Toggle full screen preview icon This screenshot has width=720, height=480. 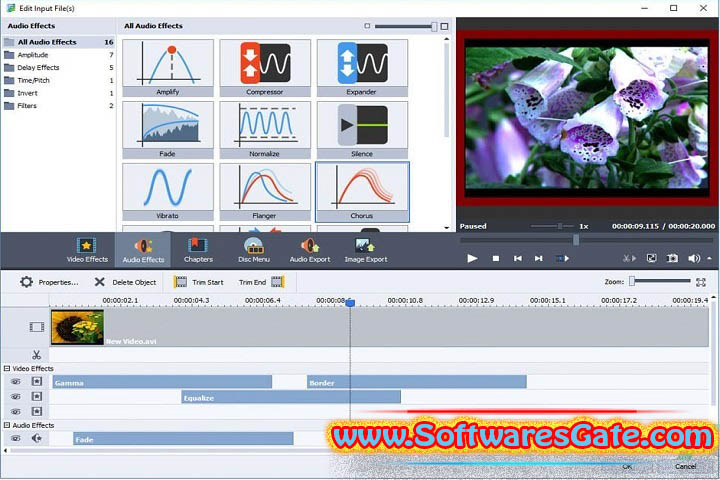[x=651, y=258]
